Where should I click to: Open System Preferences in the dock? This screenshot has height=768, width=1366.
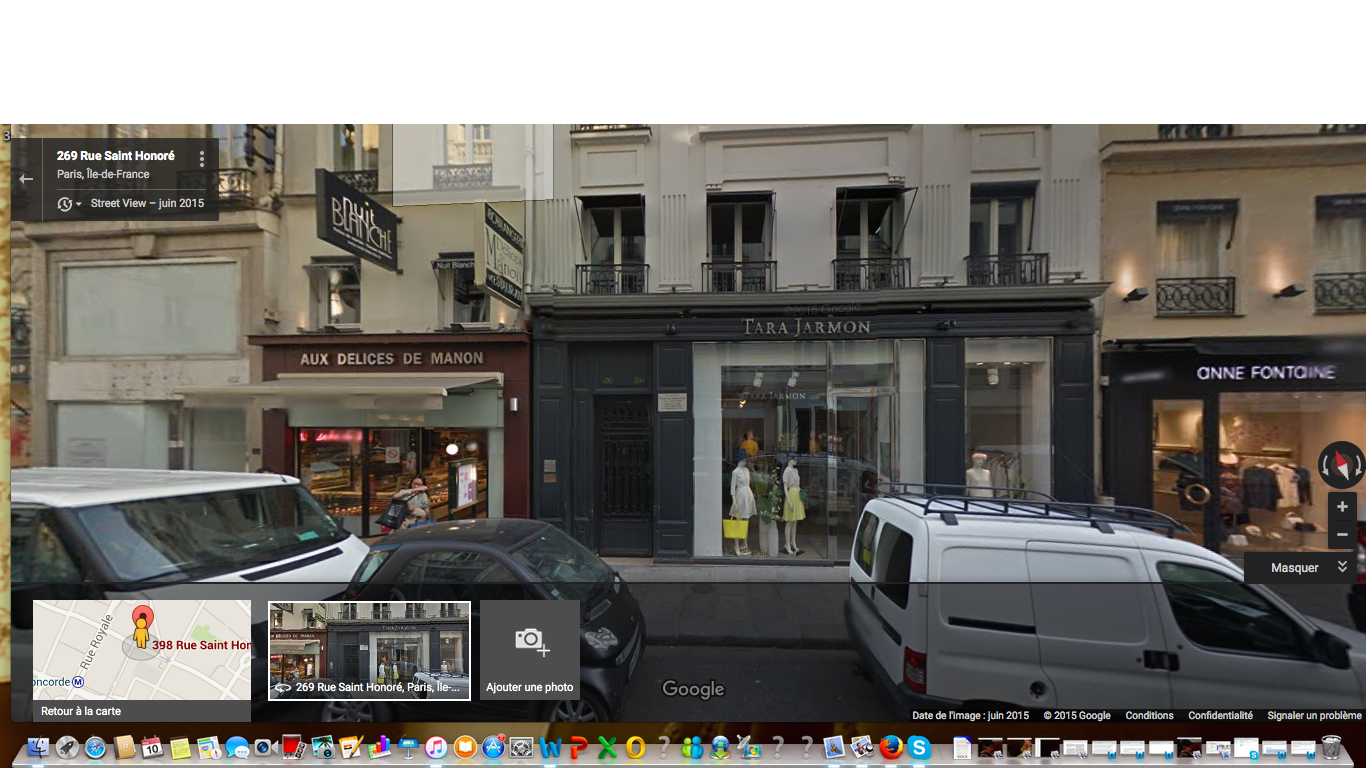[x=522, y=747]
